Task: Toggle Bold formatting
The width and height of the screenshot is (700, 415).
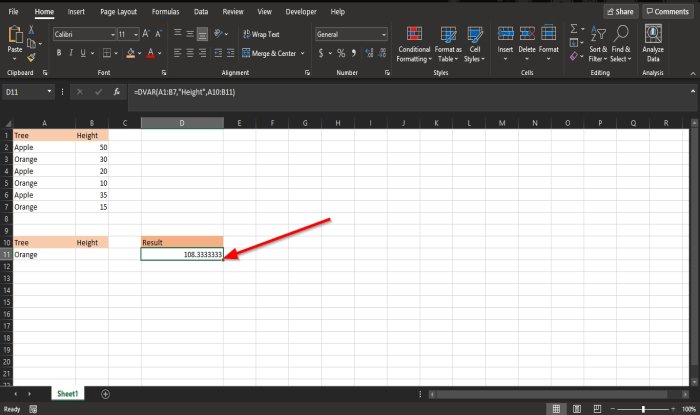Action: tap(59, 52)
